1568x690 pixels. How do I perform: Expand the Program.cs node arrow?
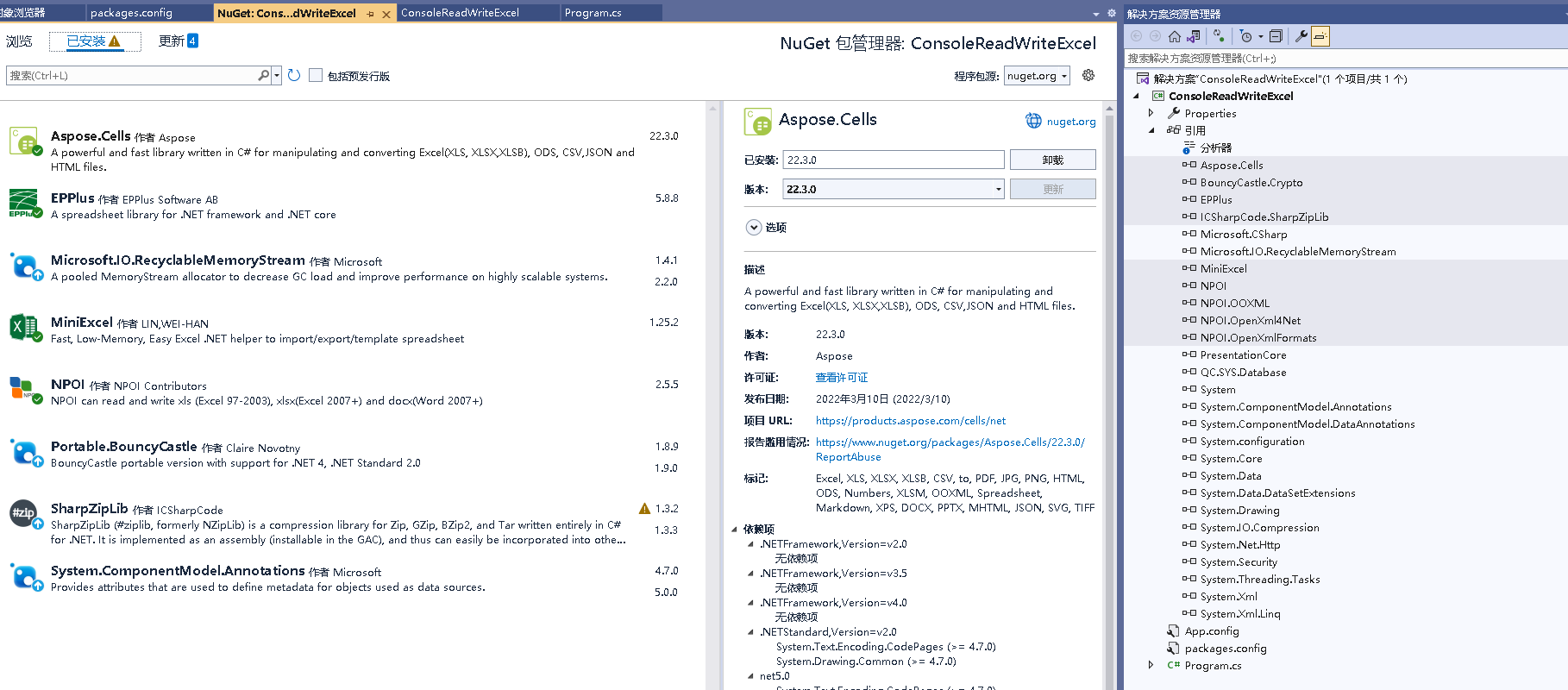(1151, 665)
